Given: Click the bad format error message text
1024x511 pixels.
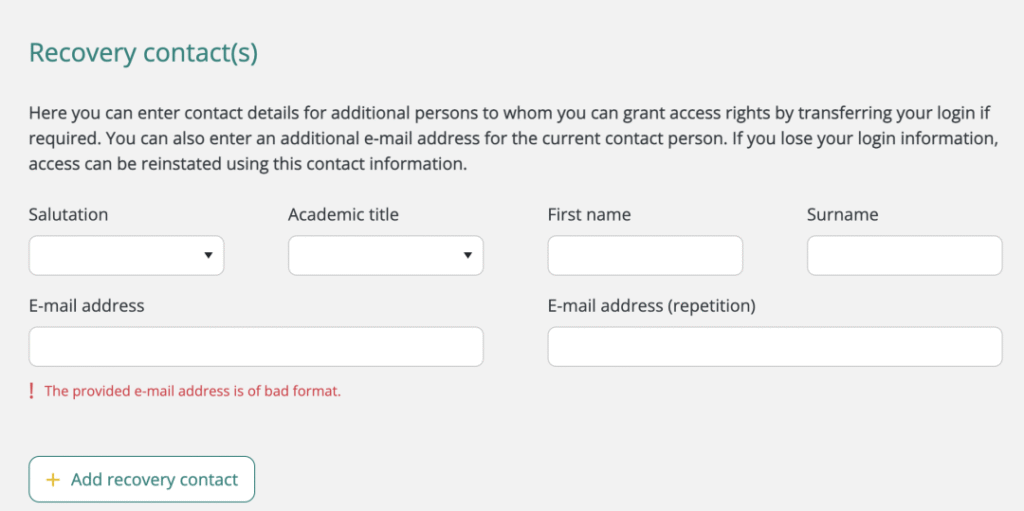Looking at the screenshot, I should tap(193, 391).
